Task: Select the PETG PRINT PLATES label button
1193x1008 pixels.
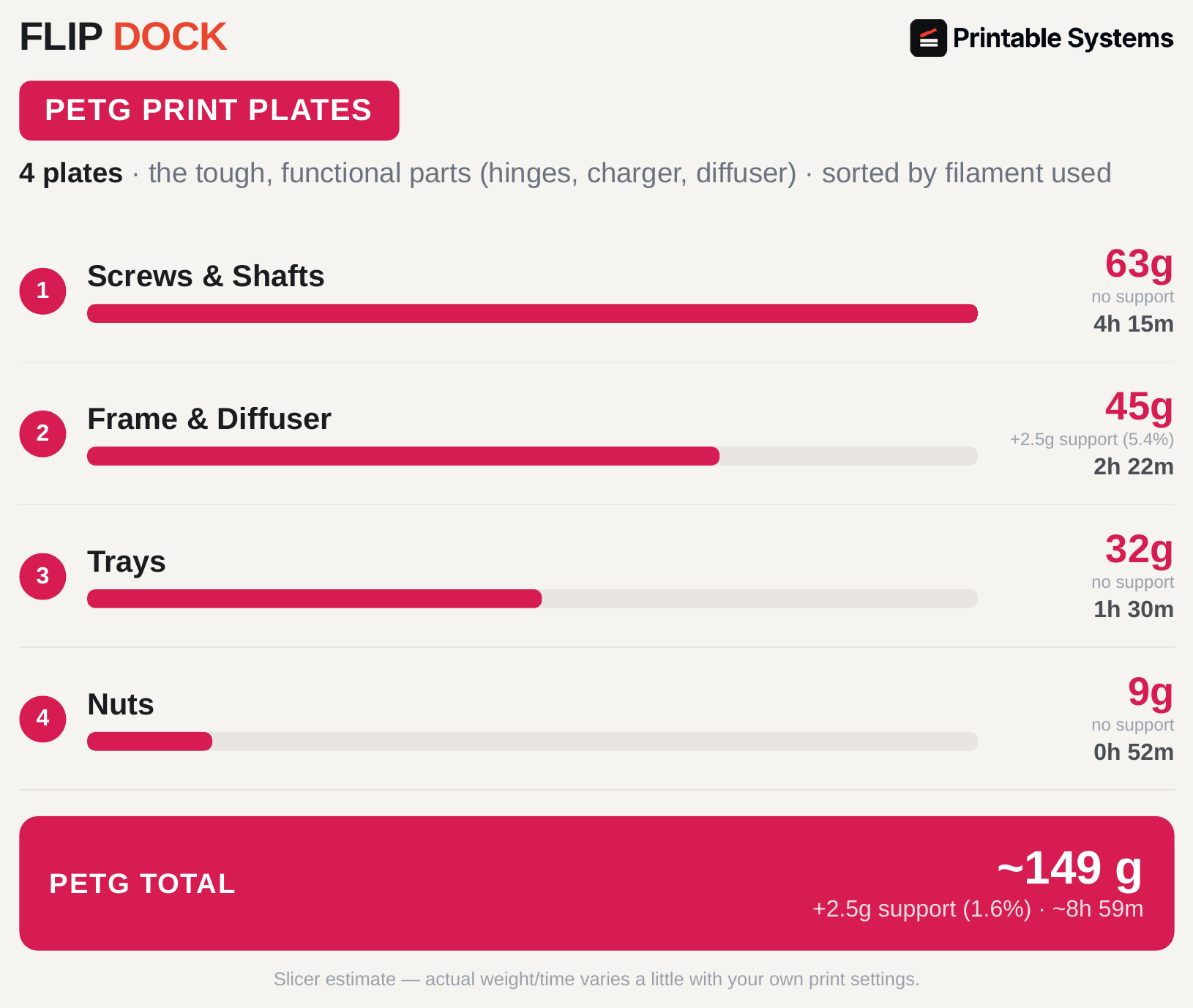Action: tap(209, 111)
